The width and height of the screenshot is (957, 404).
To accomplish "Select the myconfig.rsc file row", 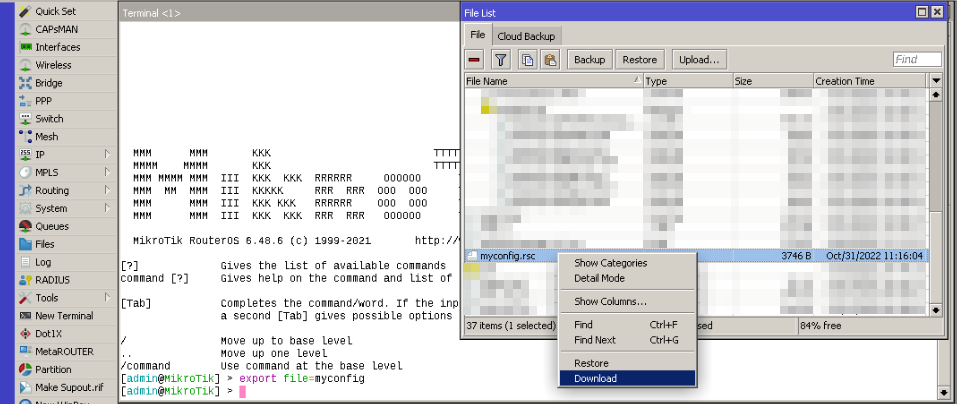I will 696,256.
